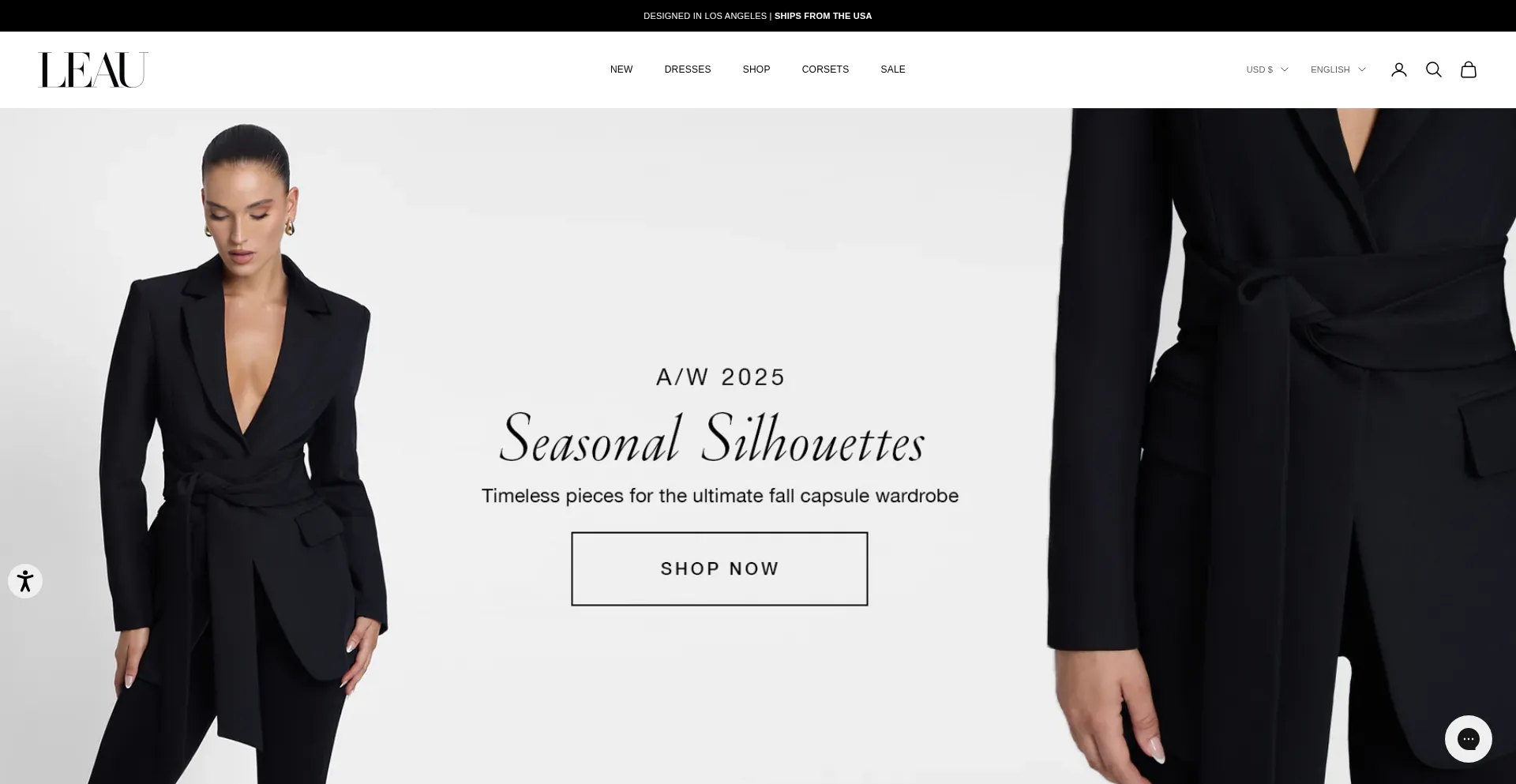Select CORSETS in the navigation bar

pos(825,69)
